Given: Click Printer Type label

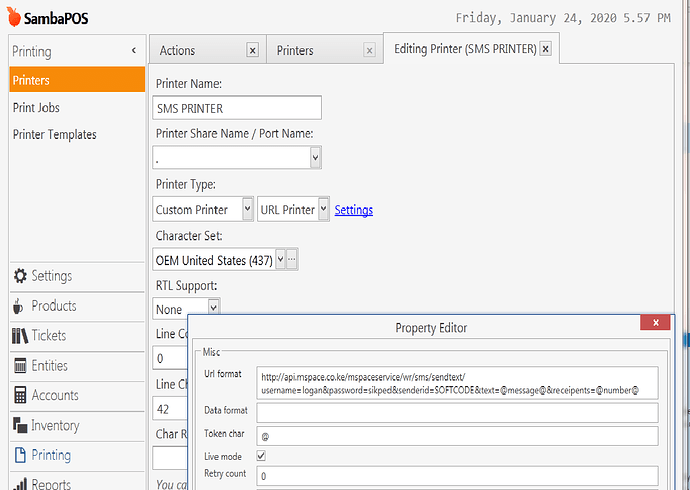Looking at the screenshot, I should tap(186, 184).
